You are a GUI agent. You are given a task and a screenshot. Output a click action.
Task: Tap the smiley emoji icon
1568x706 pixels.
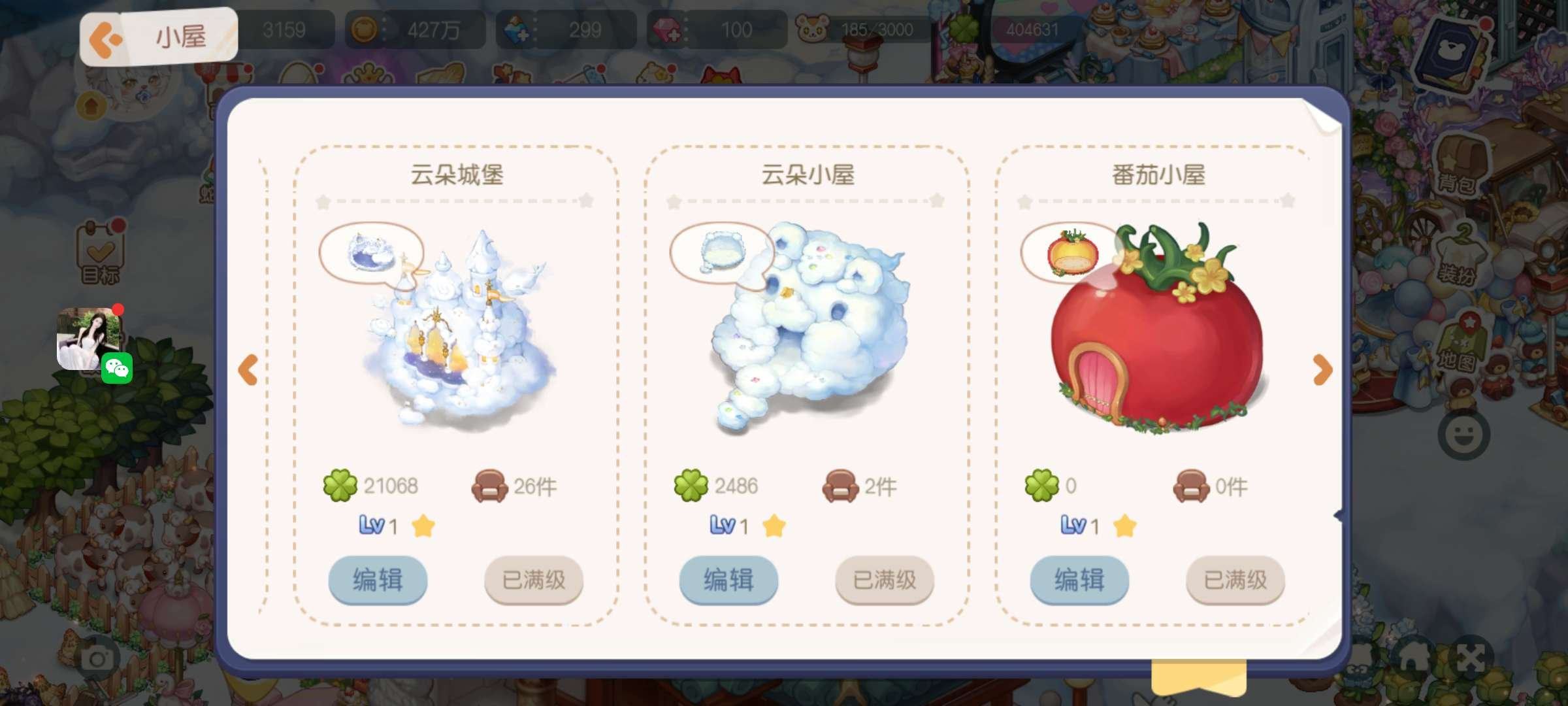tap(1463, 435)
